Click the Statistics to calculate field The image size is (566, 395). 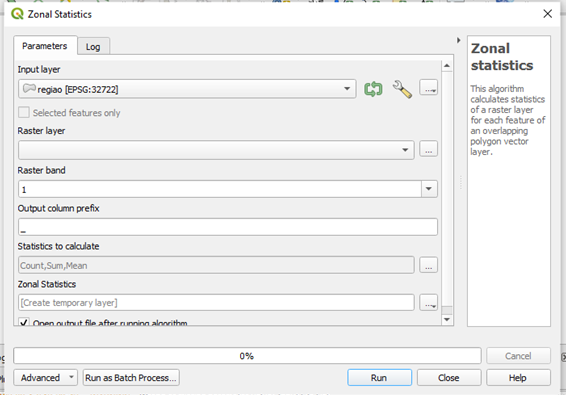point(216,265)
